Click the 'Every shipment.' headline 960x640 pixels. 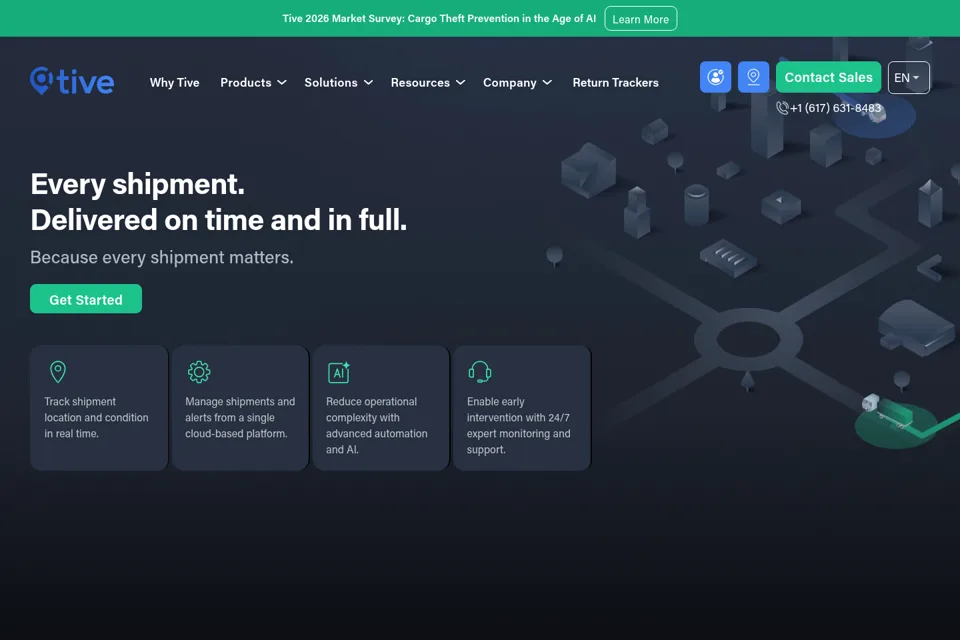click(138, 184)
